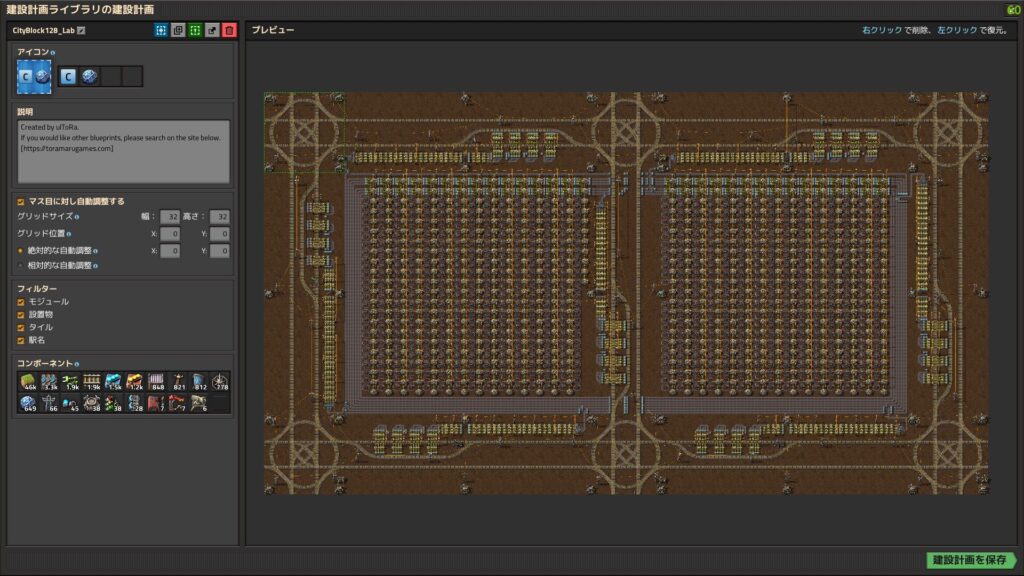Click the pole component showing 821
This screenshot has width=1024, height=576.
178,382
